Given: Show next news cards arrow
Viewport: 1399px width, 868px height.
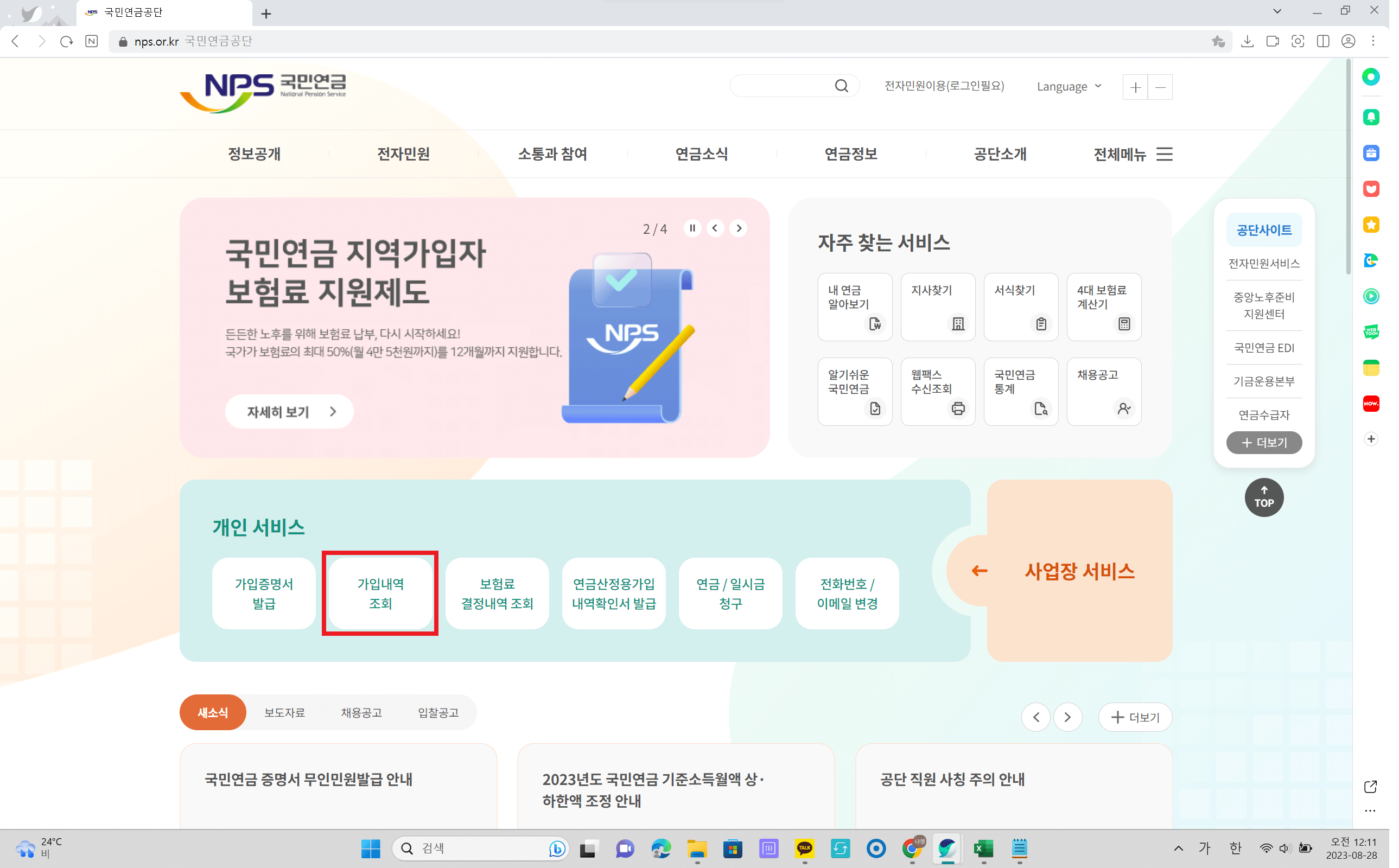Looking at the screenshot, I should tap(1067, 718).
